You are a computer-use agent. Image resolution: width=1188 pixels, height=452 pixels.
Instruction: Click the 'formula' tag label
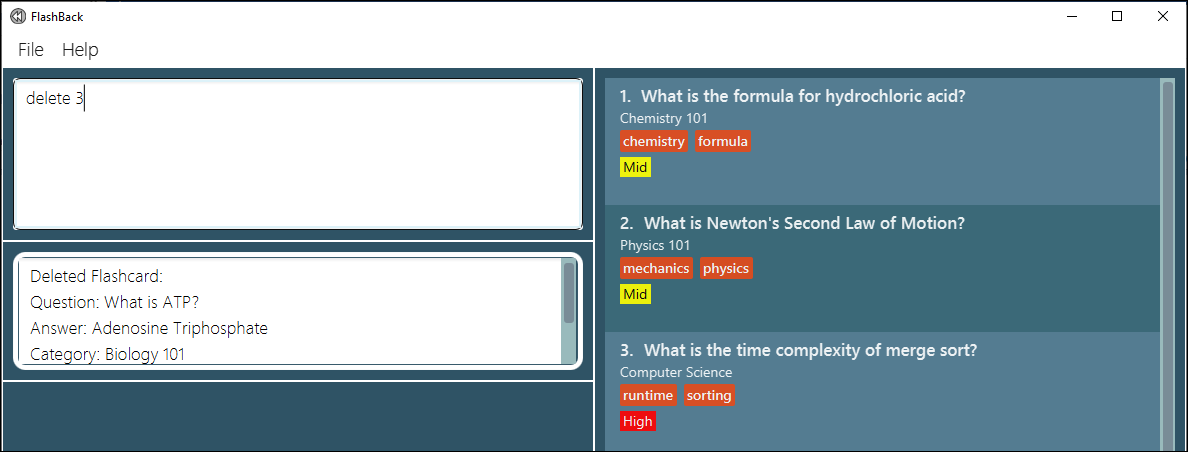point(723,141)
